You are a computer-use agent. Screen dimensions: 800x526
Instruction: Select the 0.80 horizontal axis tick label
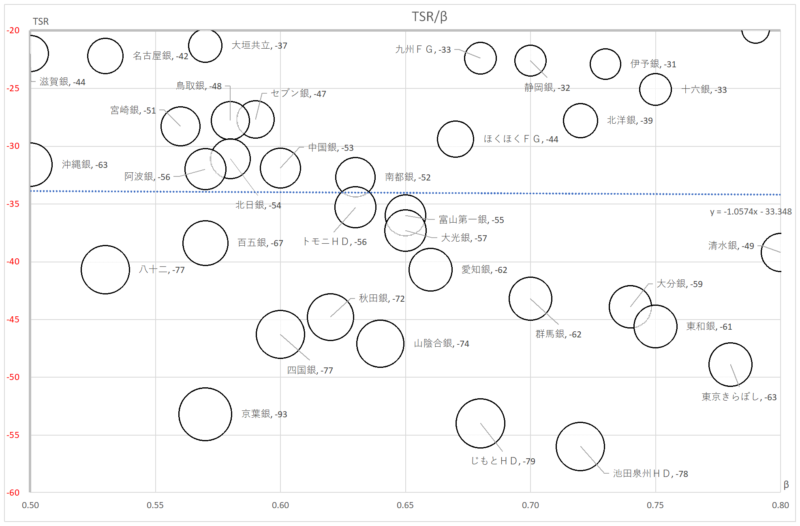(781, 506)
